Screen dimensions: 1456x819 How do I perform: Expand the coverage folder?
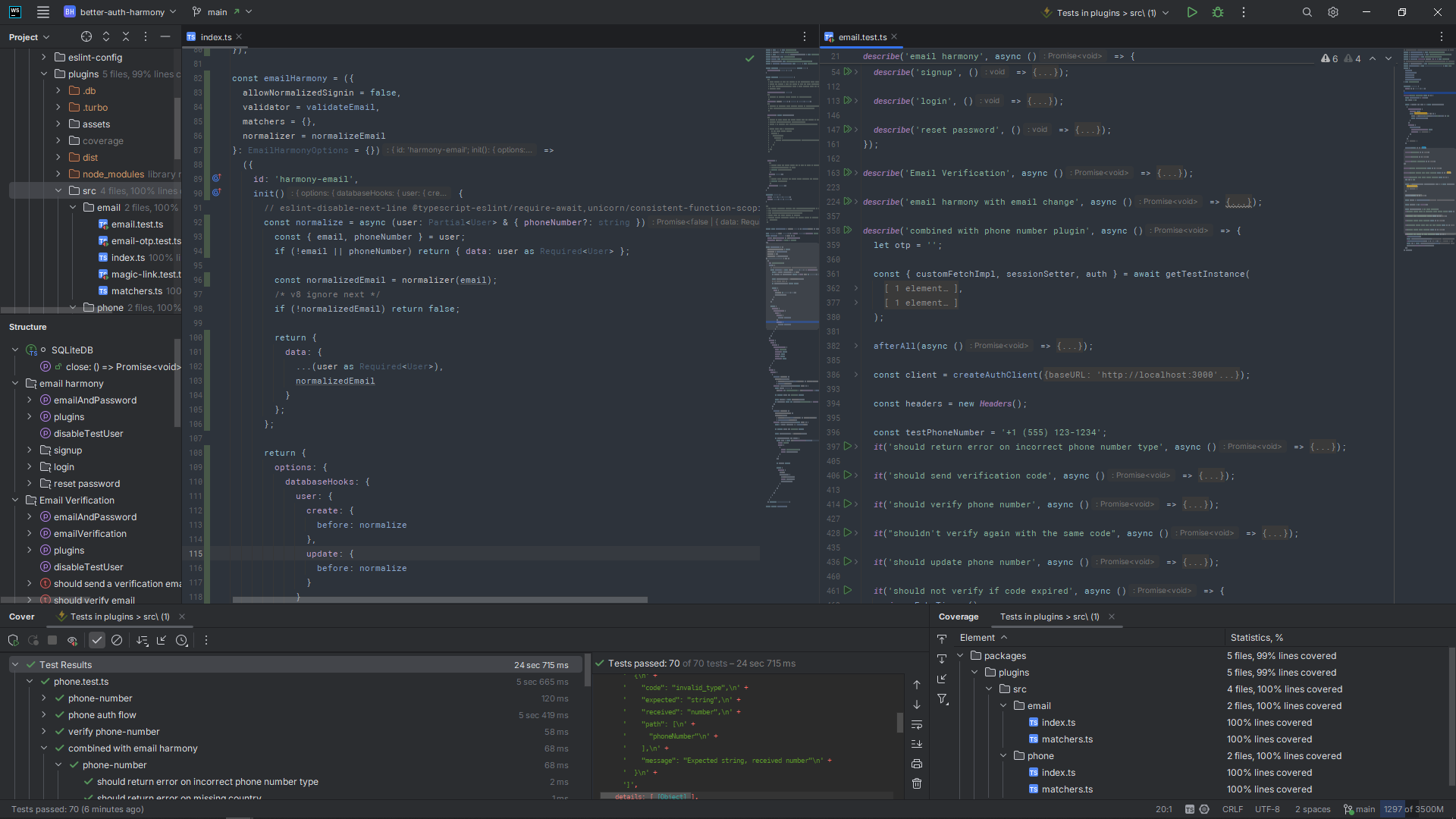58,140
